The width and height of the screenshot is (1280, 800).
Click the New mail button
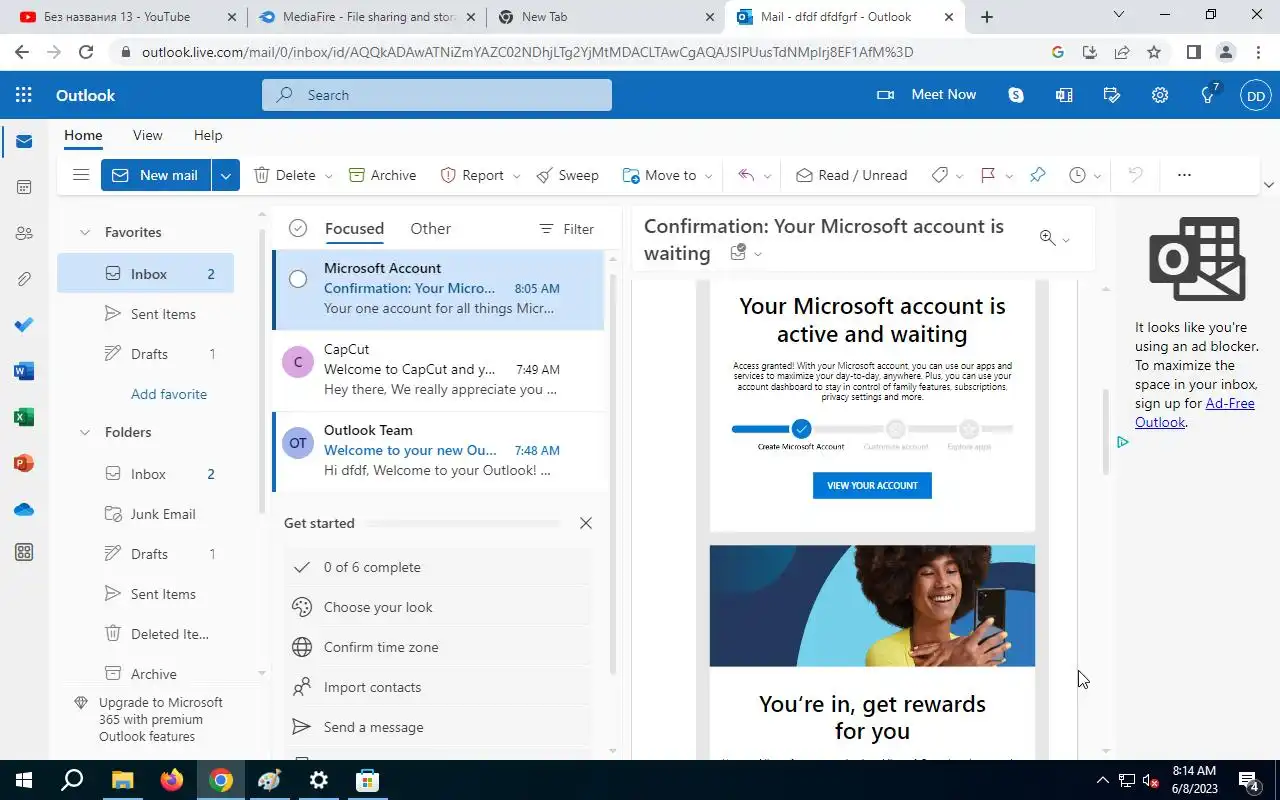[x=156, y=175]
